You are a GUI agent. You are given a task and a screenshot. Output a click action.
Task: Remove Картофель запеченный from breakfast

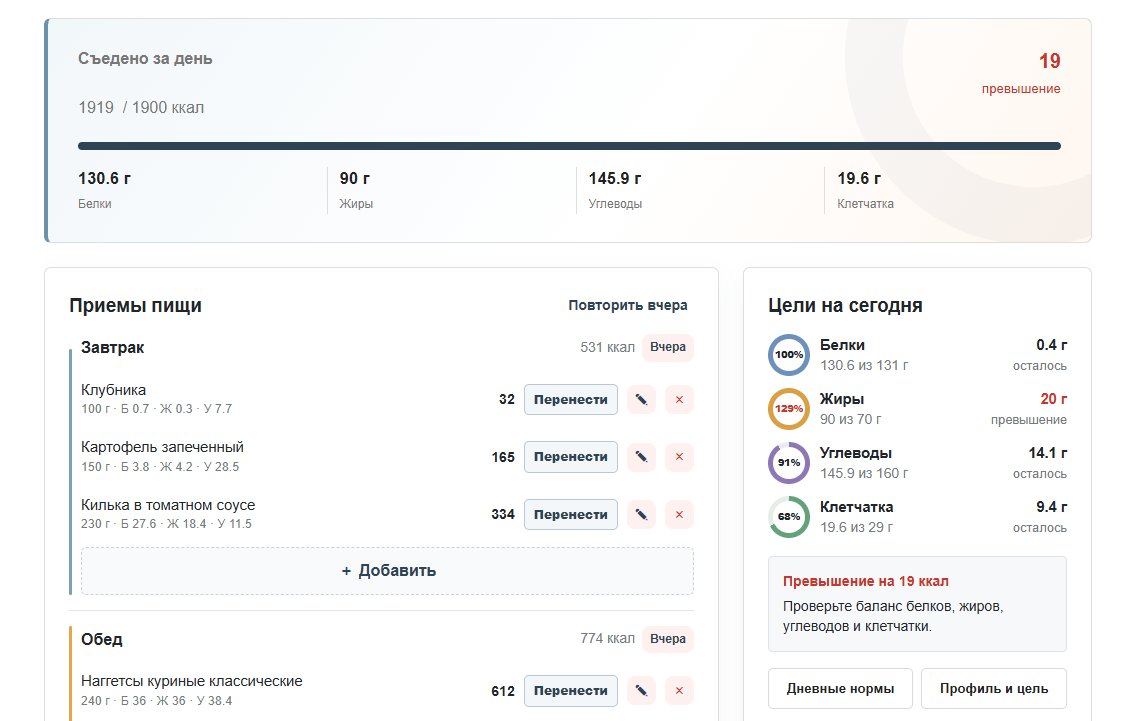coord(679,457)
